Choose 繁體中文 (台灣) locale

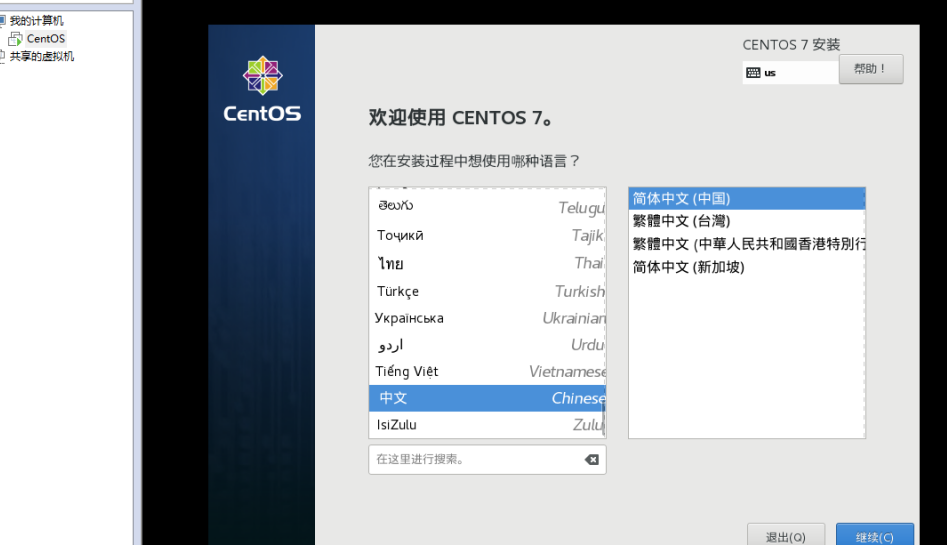point(746,221)
